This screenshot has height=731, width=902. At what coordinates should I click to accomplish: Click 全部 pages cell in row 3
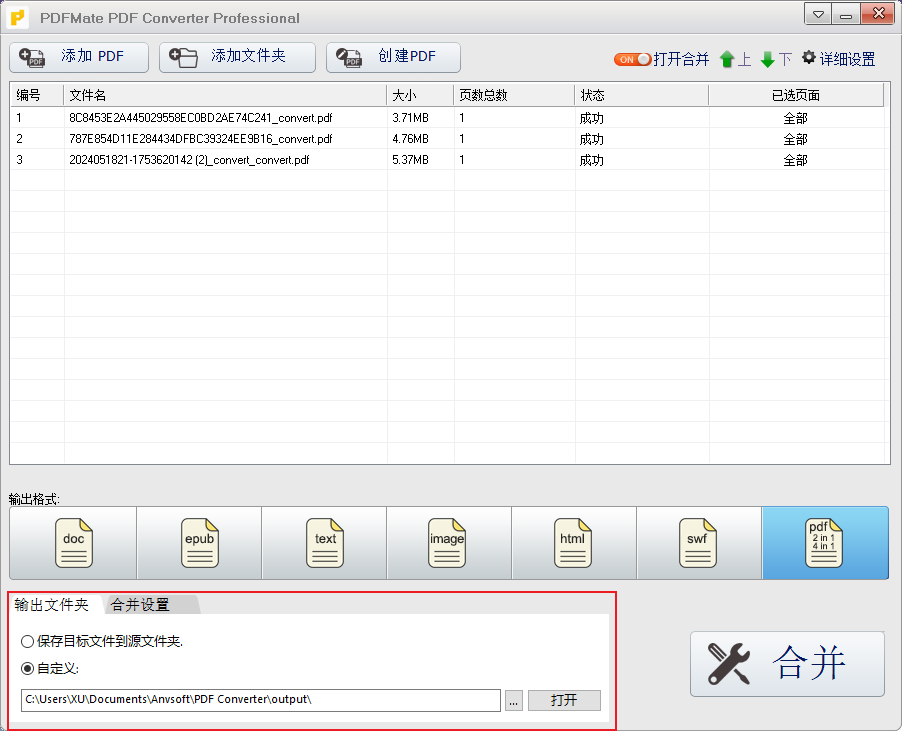point(796,160)
